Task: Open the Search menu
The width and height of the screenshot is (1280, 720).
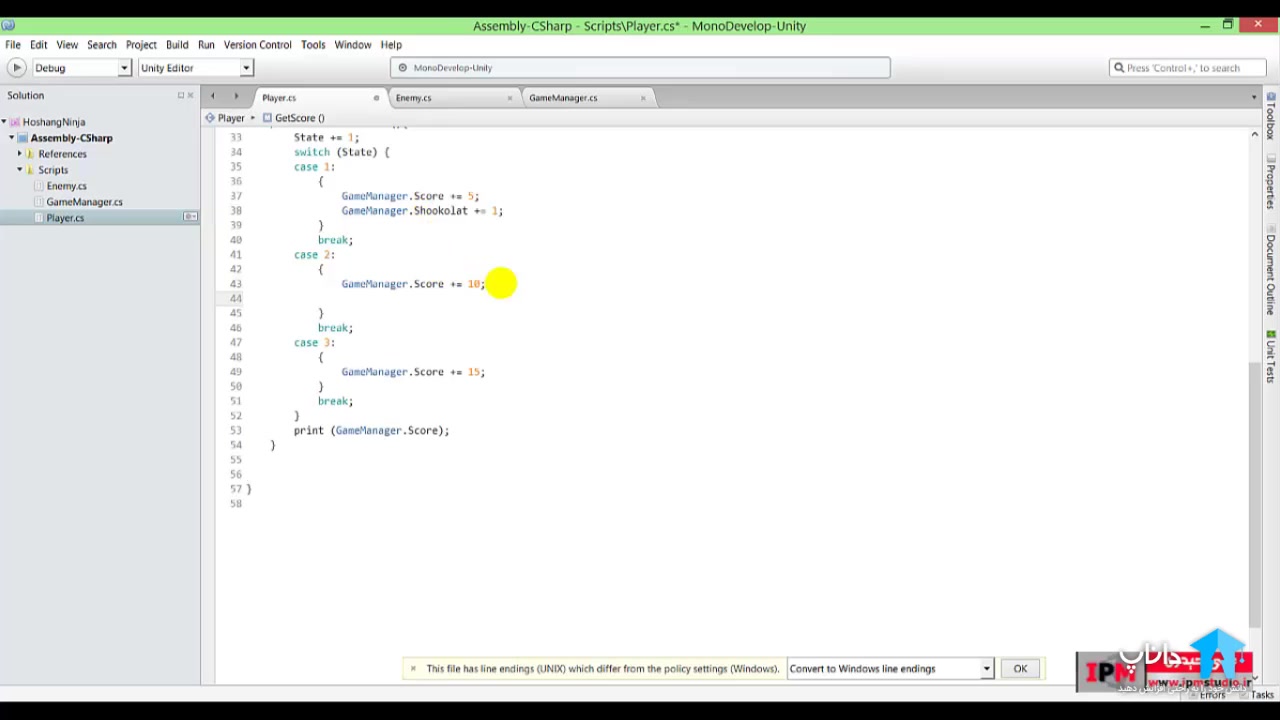Action: (x=101, y=45)
